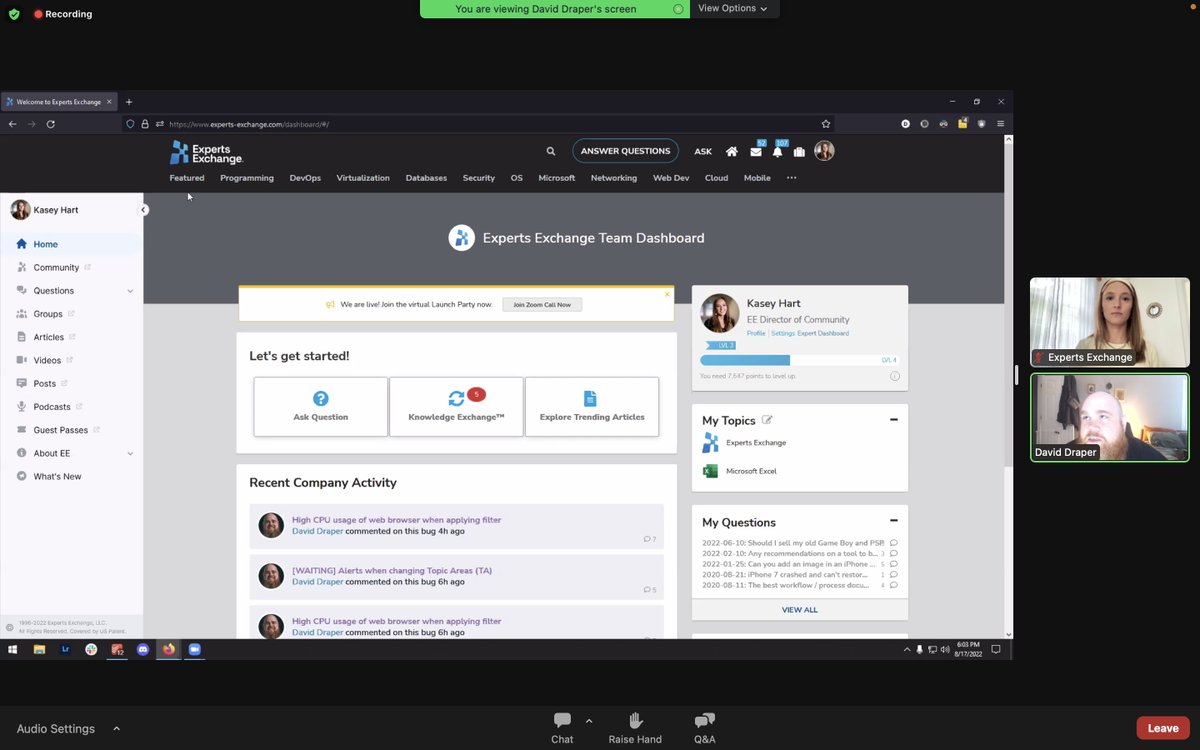1200x750 pixels.
Task: Click the Firefox icon in the taskbar
Action: pyautogui.click(x=168, y=649)
